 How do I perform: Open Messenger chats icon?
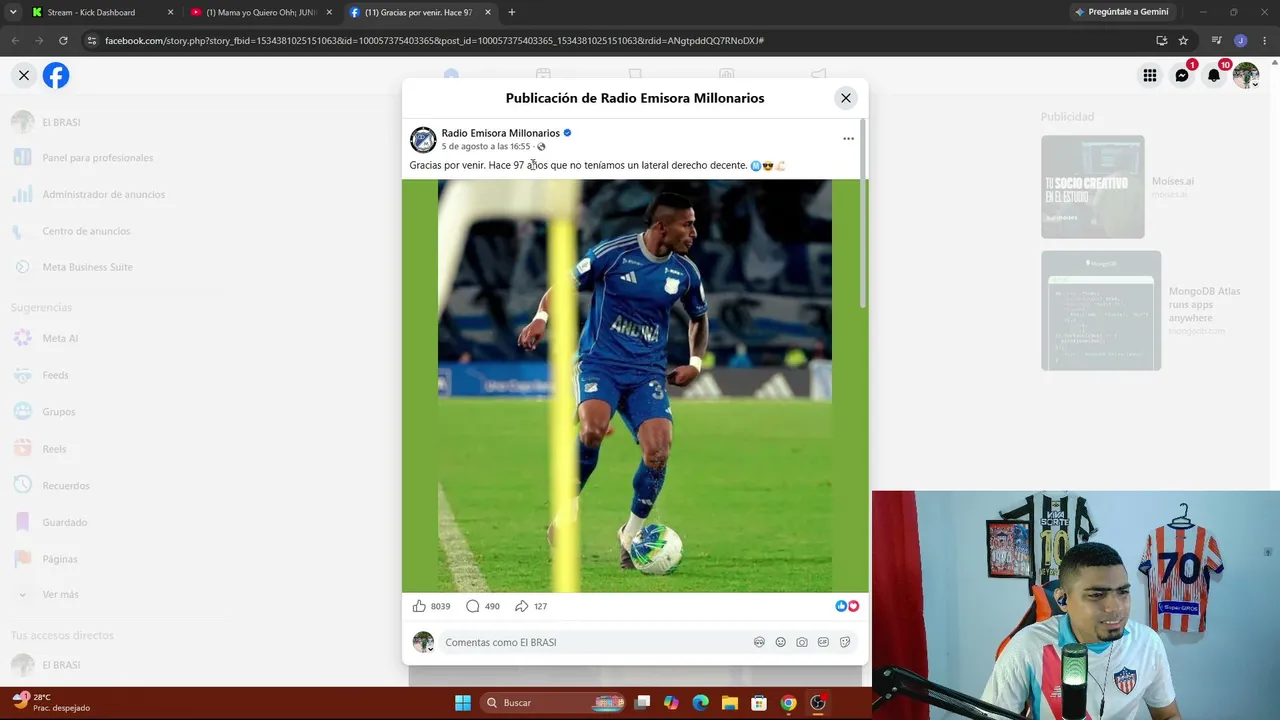pos(1182,75)
